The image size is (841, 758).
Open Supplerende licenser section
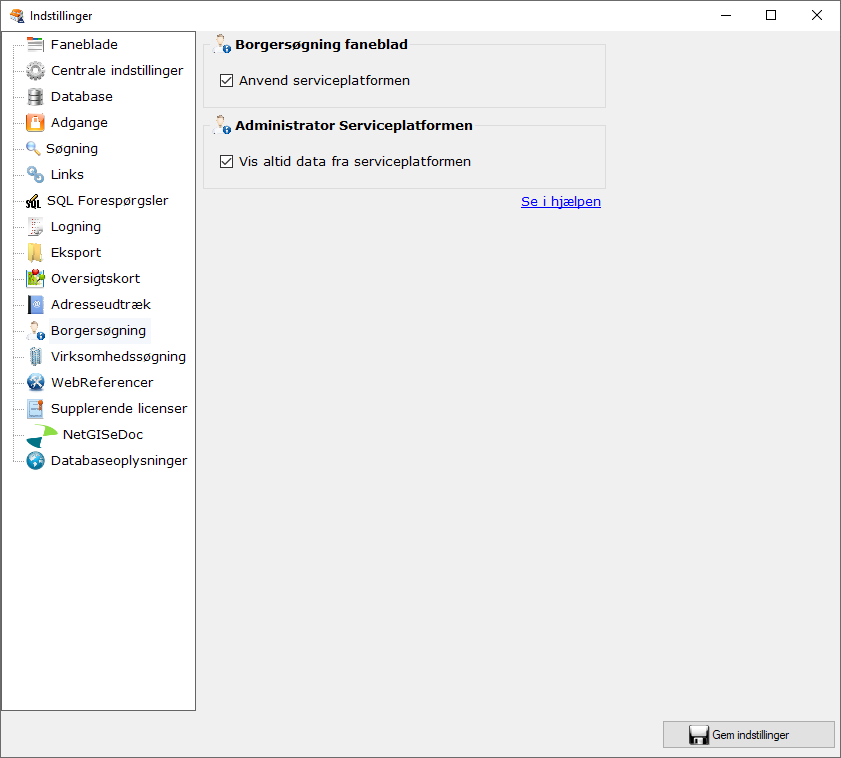coord(118,409)
